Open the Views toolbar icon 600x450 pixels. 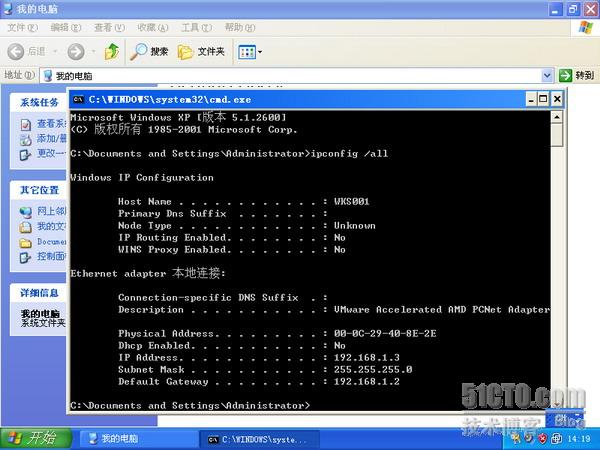[246, 52]
